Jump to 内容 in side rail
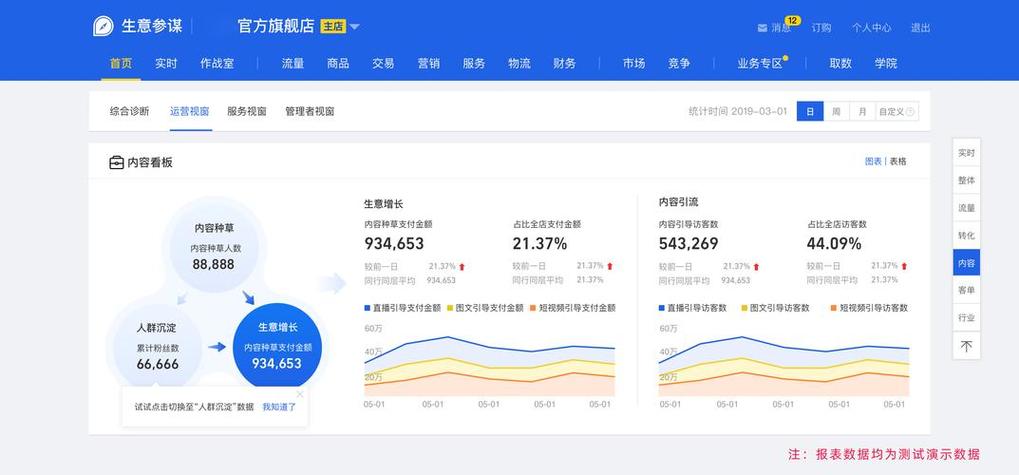The width and height of the screenshot is (1019, 475). 966,263
